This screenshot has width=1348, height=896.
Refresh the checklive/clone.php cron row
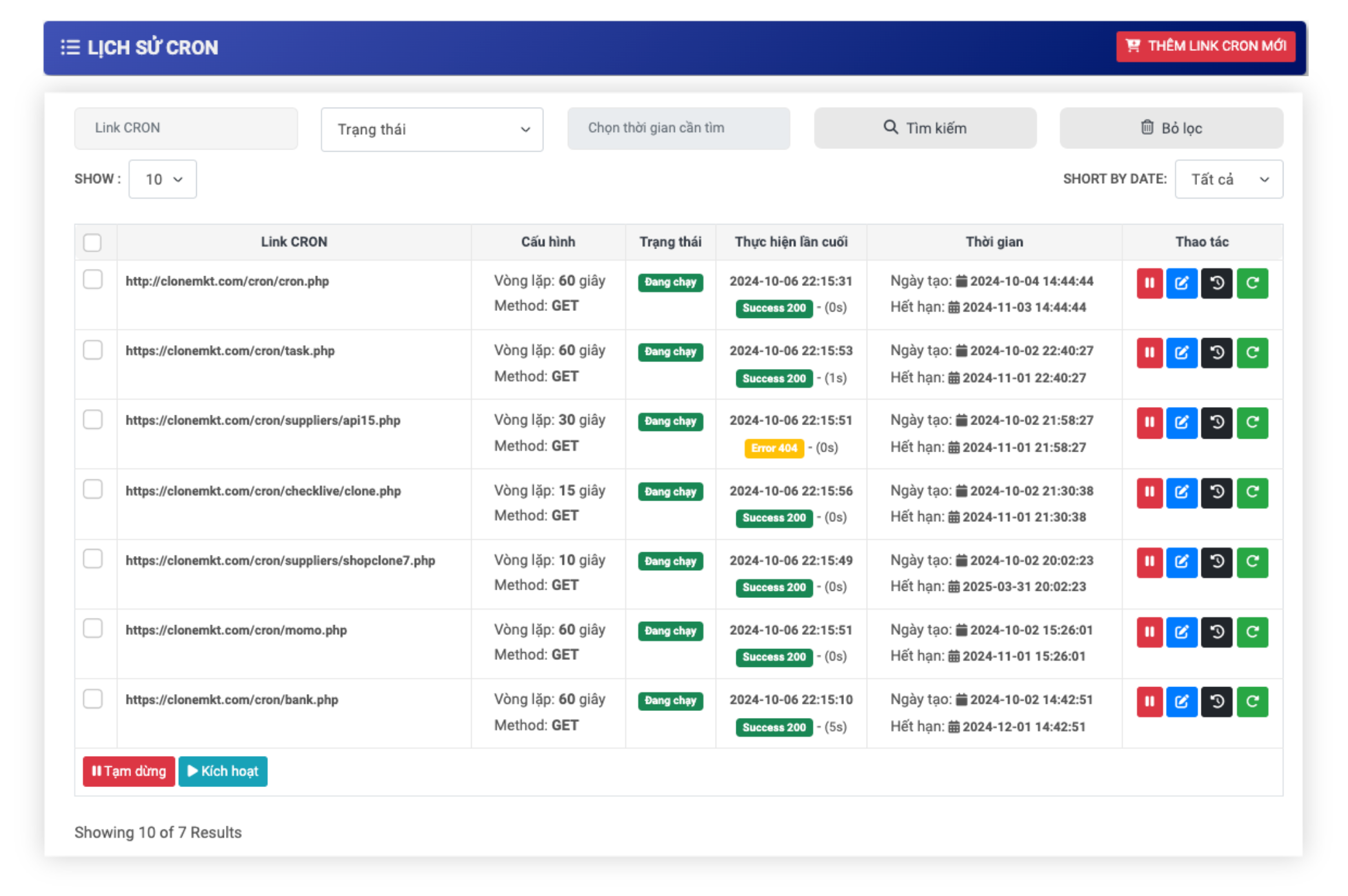(x=1252, y=492)
